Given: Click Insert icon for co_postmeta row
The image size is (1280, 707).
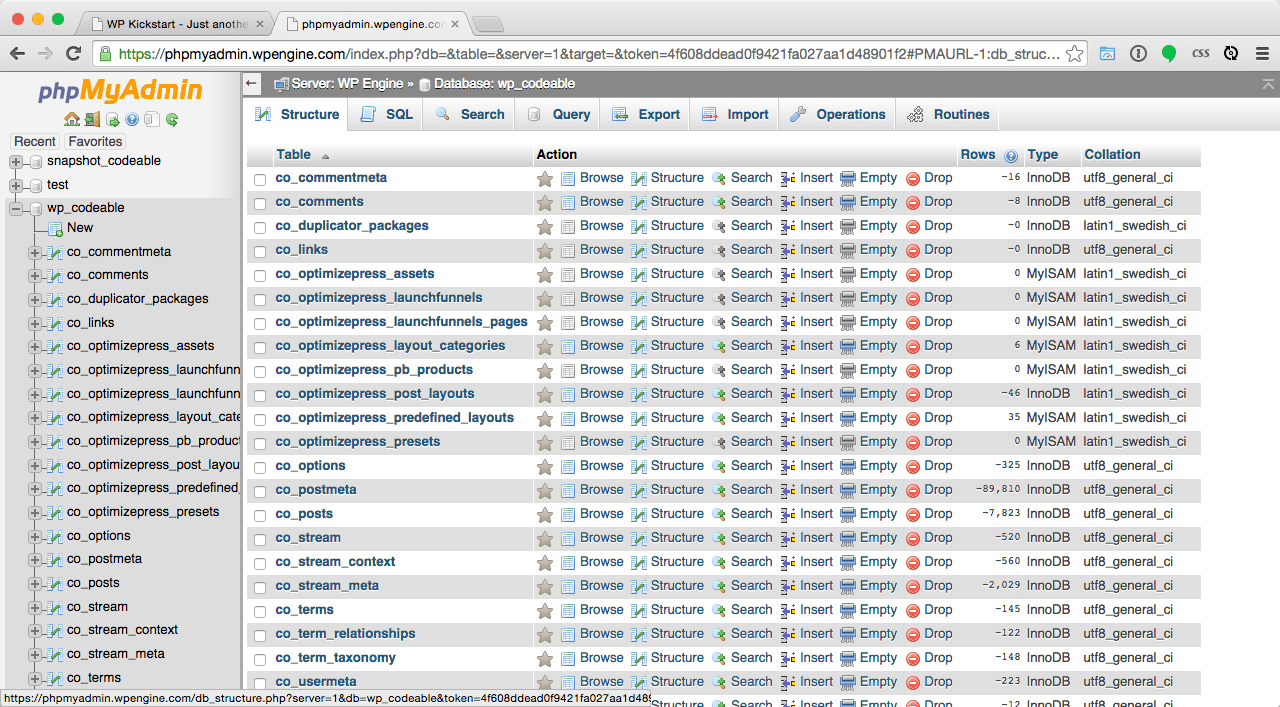Looking at the screenshot, I should (x=788, y=490).
